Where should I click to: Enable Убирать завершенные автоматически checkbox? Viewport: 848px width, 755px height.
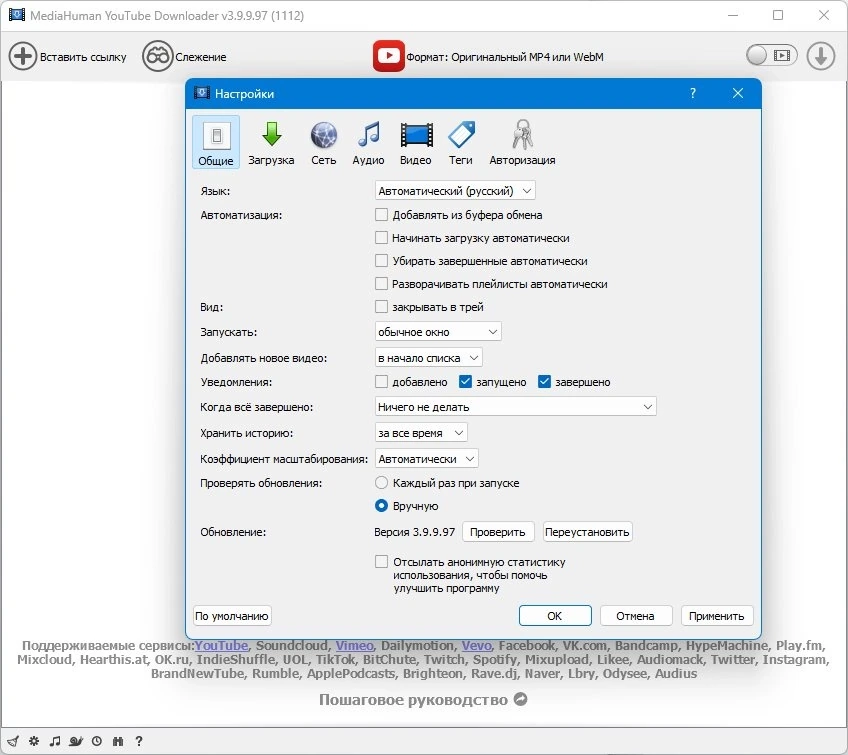pyautogui.click(x=381, y=261)
